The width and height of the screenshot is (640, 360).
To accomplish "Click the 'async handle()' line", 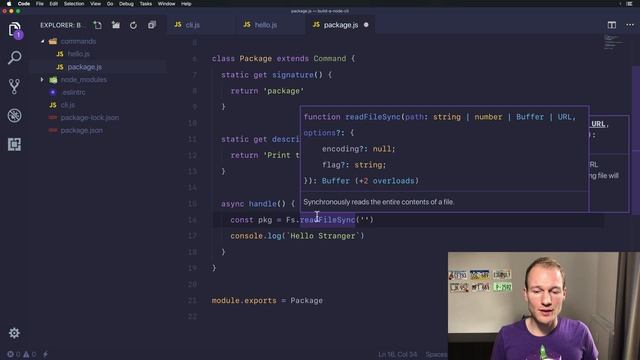I will point(258,204).
